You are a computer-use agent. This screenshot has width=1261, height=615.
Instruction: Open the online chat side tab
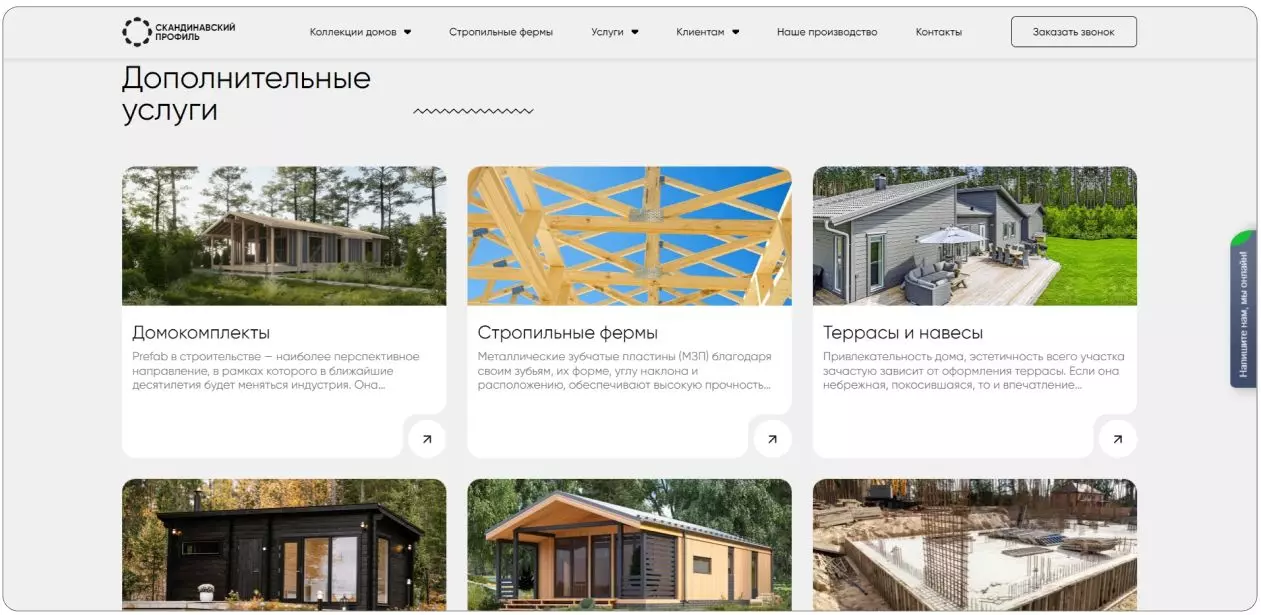pos(1243,309)
